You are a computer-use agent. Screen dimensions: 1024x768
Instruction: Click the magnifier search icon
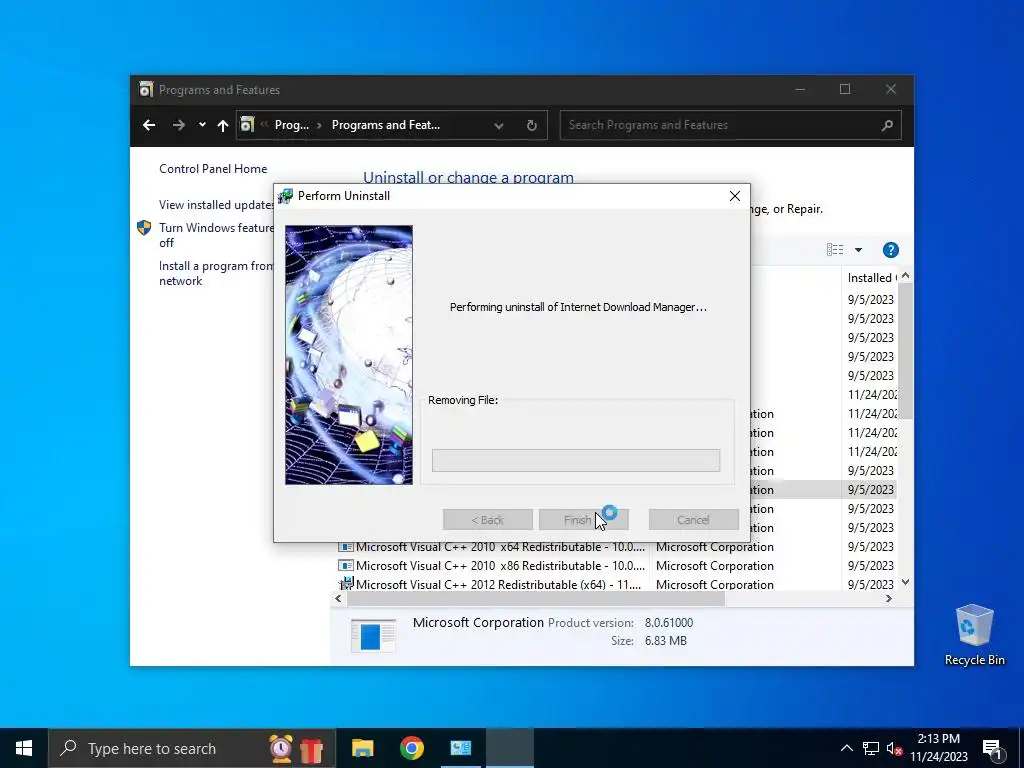click(886, 125)
